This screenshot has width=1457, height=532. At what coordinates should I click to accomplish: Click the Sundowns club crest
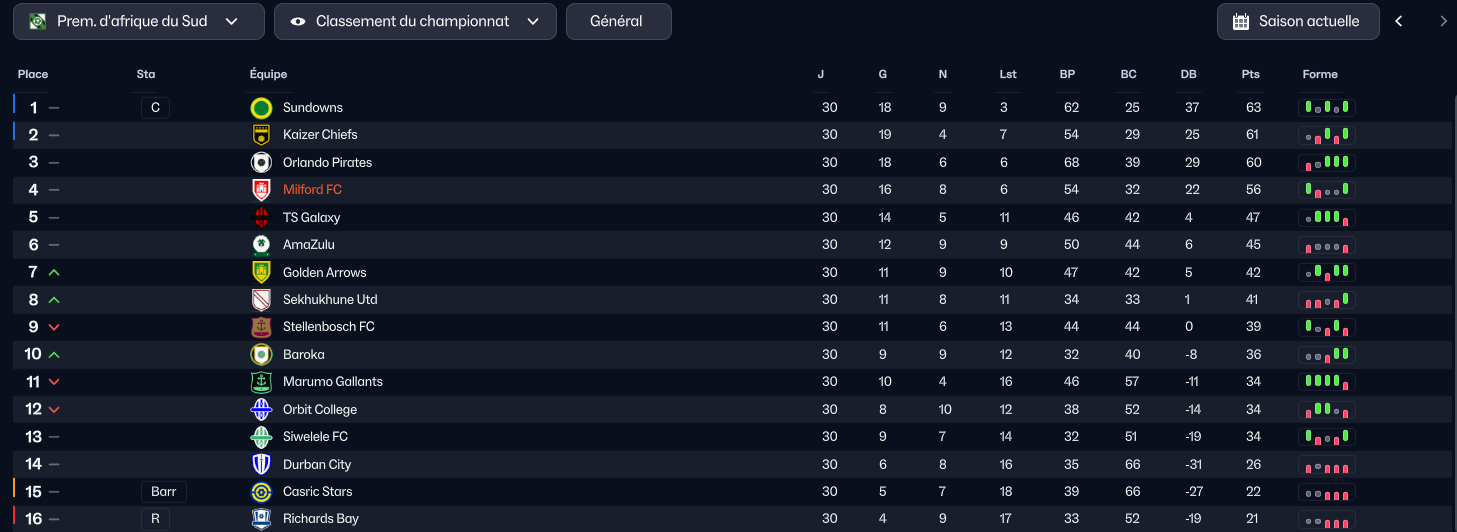click(x=261, y=108)
